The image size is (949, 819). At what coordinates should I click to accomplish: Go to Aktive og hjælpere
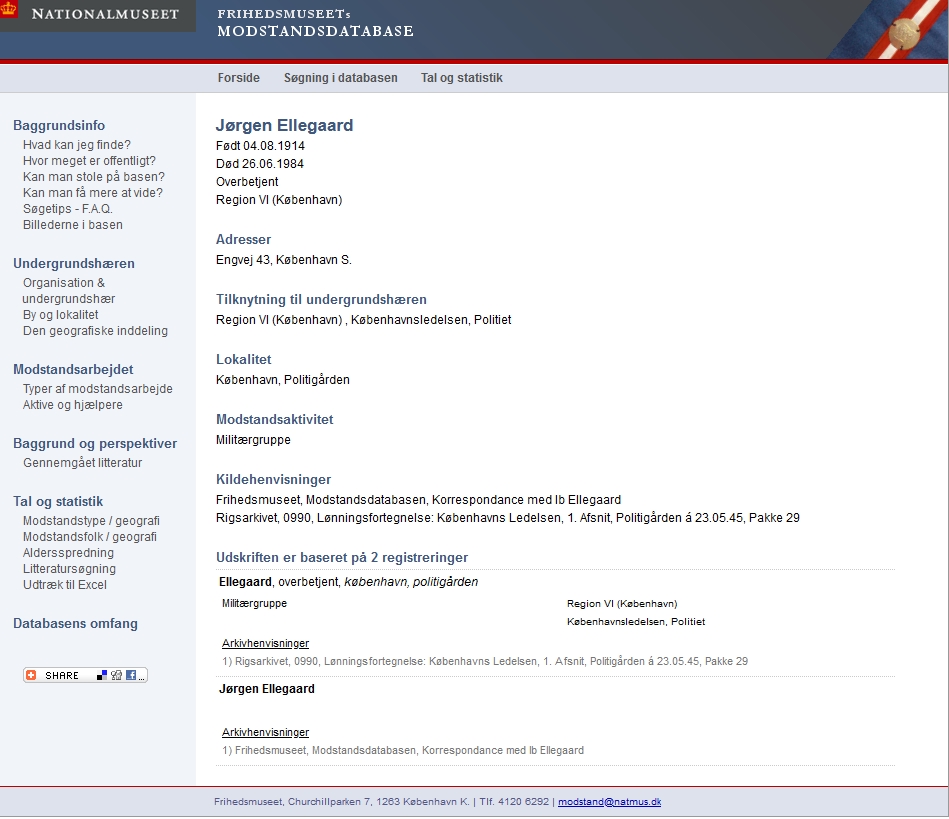(73, 404)
